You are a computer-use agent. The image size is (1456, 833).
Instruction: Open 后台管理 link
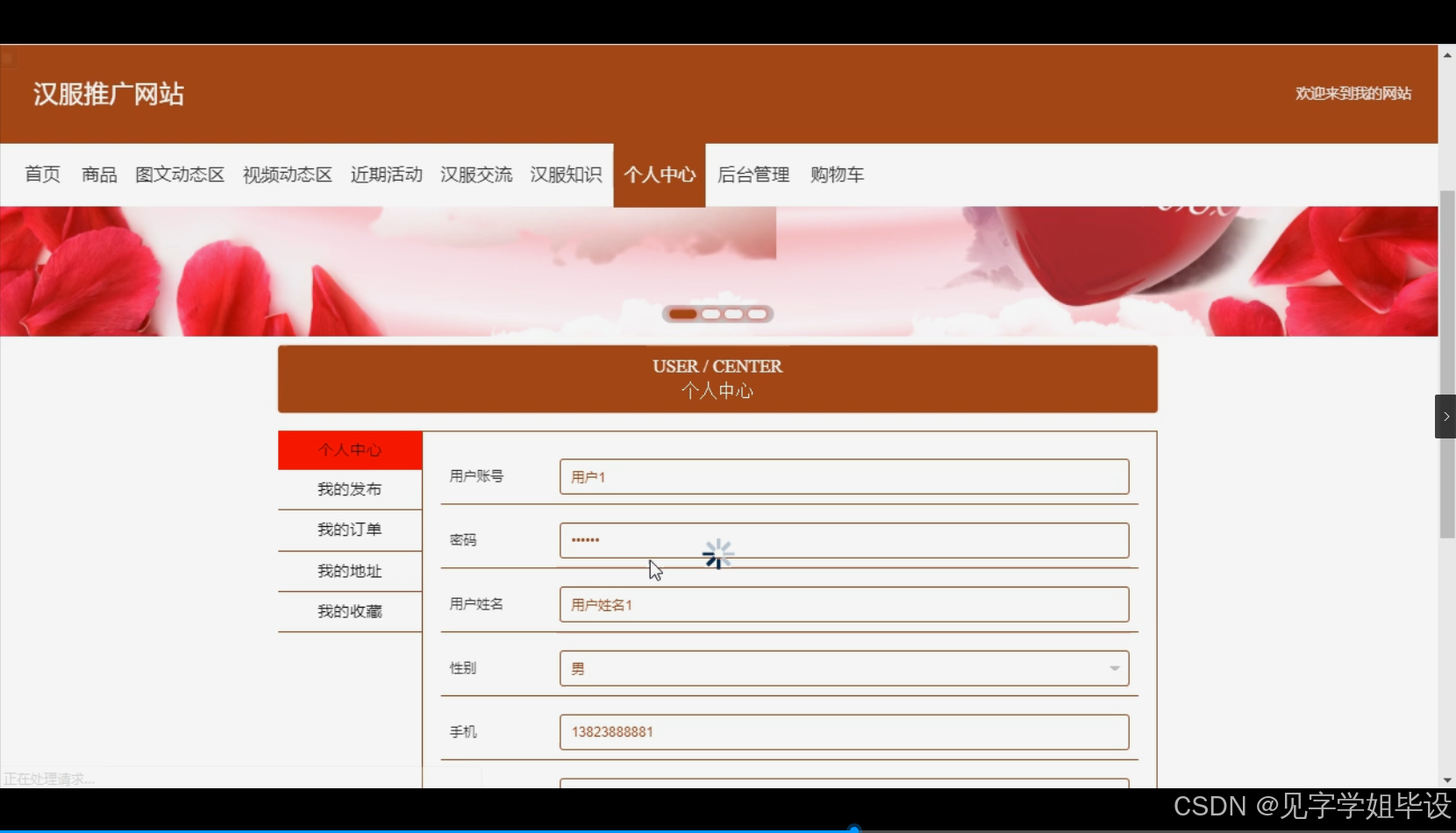[753, 174]
